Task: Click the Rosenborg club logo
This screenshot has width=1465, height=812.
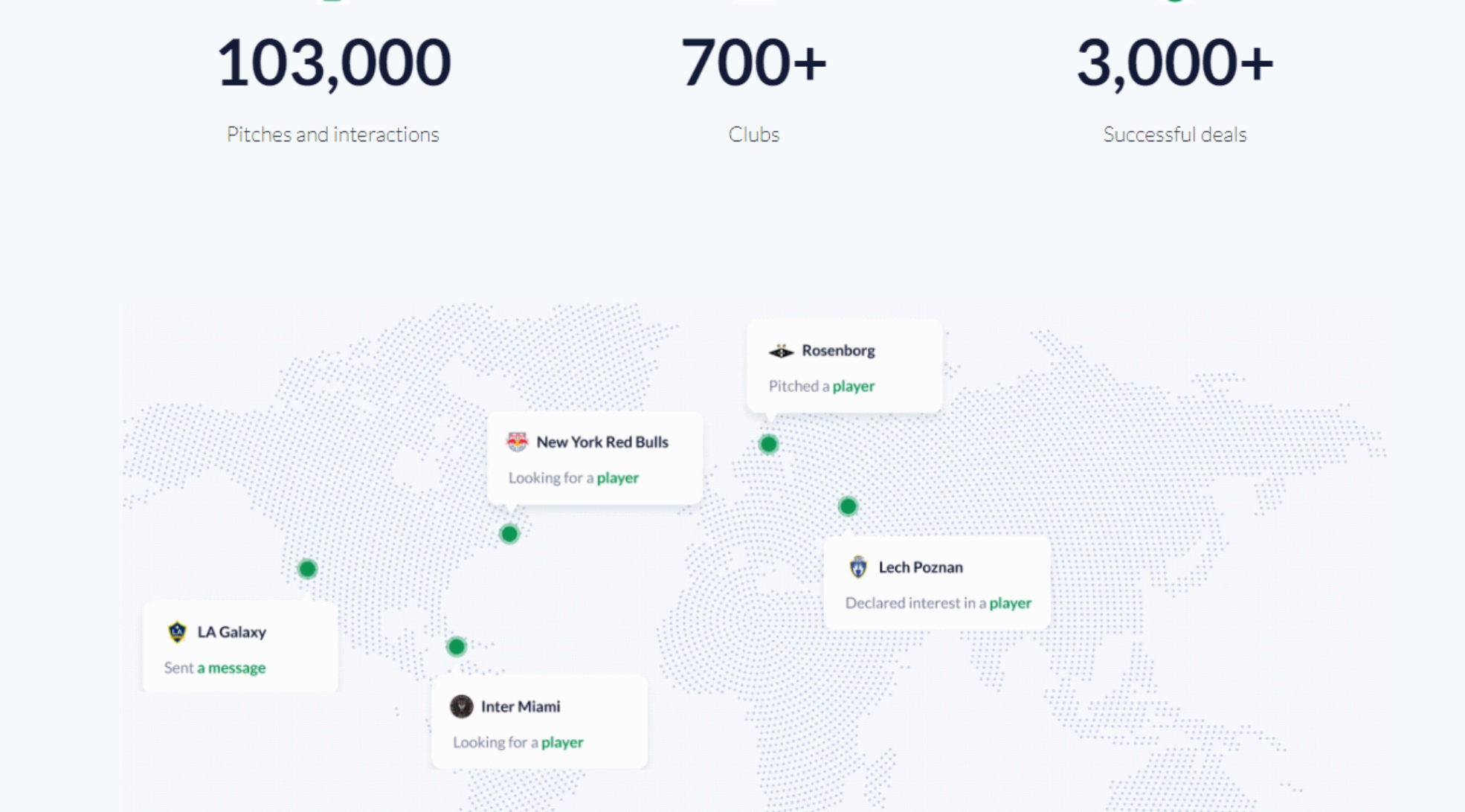Action: (781, 350)
